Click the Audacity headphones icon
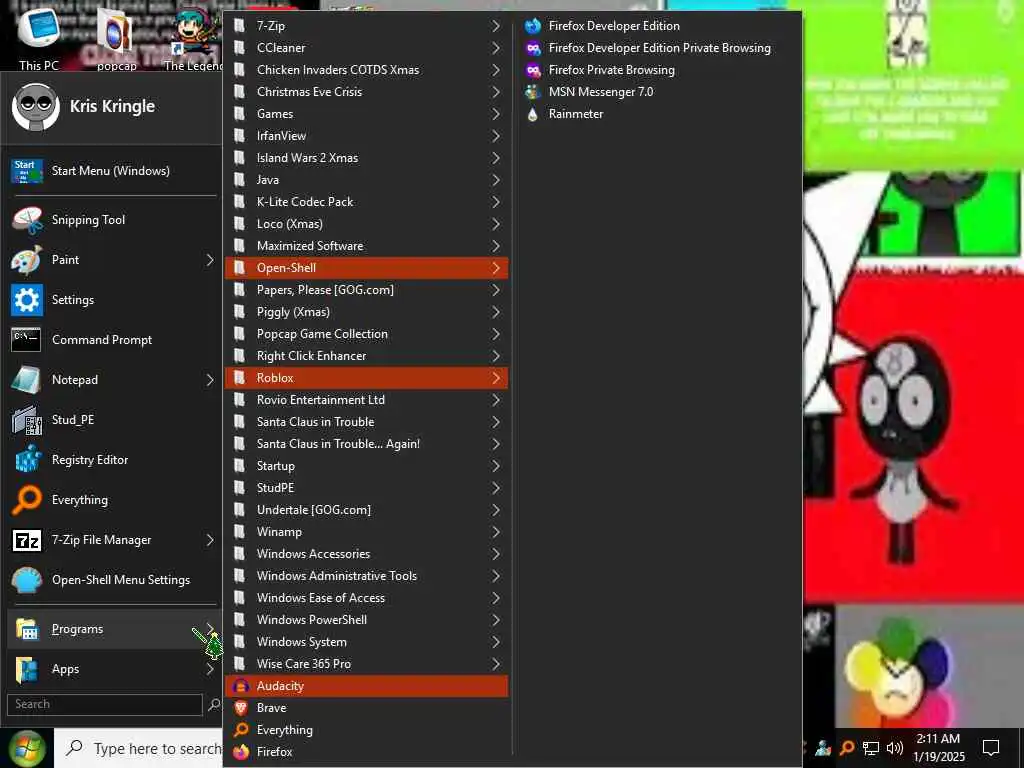This screenshot has width=1024, height=768. 241,686
